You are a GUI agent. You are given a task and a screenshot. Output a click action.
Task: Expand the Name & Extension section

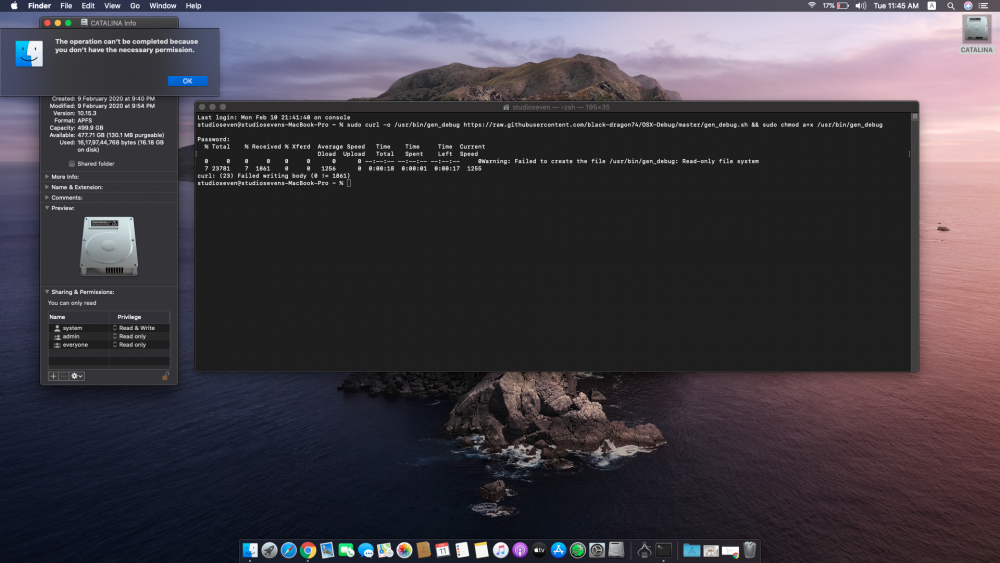tap(47, 187)
